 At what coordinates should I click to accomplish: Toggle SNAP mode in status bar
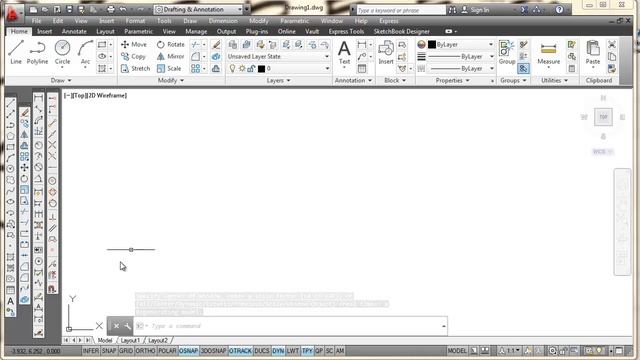109,351
